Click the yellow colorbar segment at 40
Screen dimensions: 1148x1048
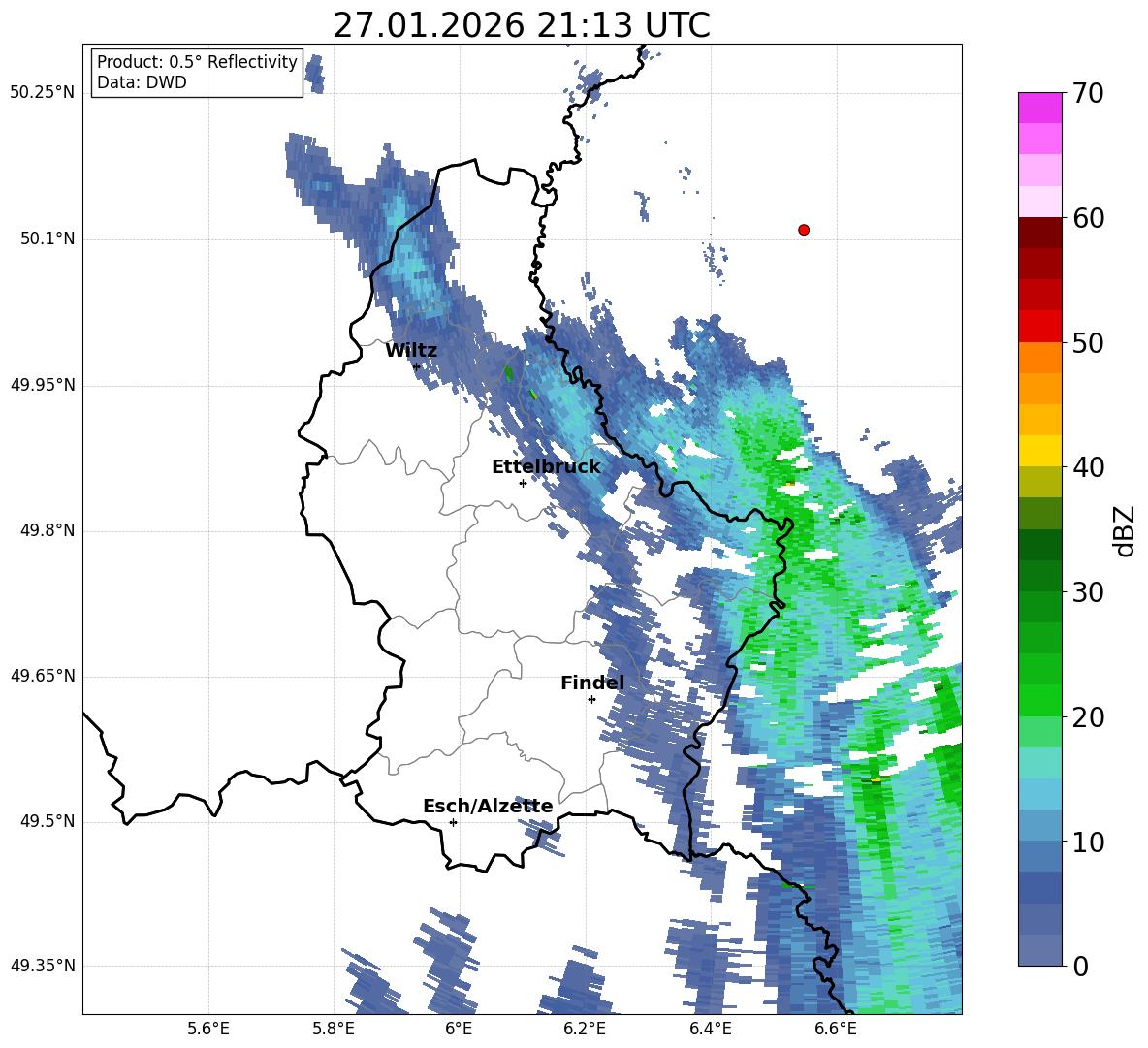pos(1039,451)
